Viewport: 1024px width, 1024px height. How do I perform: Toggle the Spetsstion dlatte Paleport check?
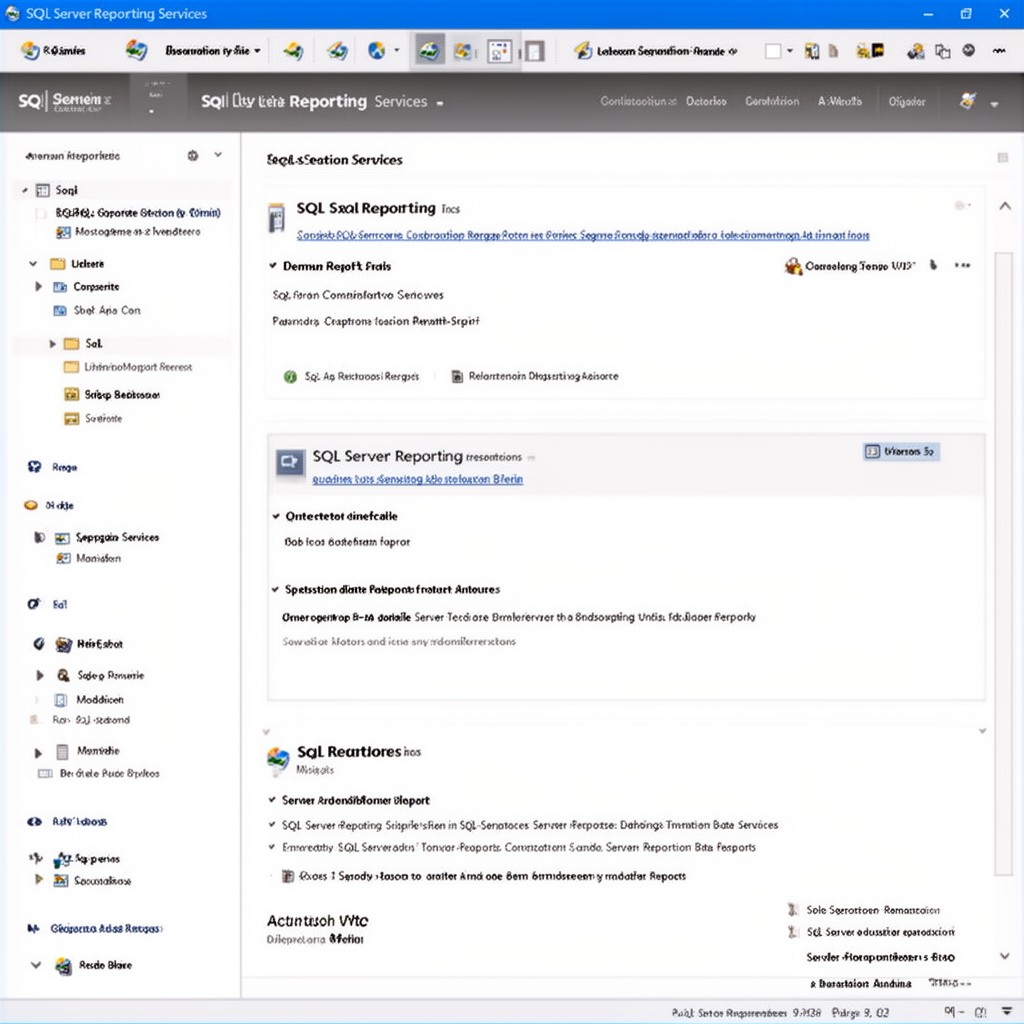tap(275, 589)
